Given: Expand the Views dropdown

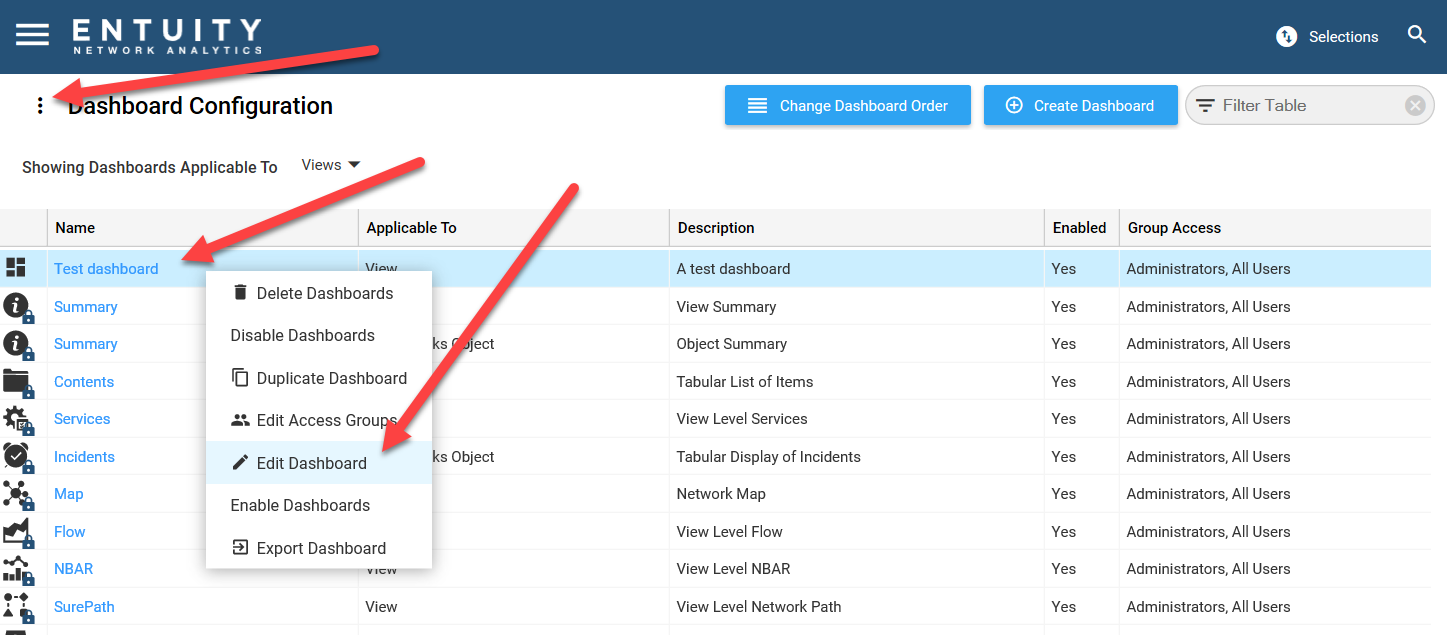Looking at the screenshot, I should tap(331, 165).
